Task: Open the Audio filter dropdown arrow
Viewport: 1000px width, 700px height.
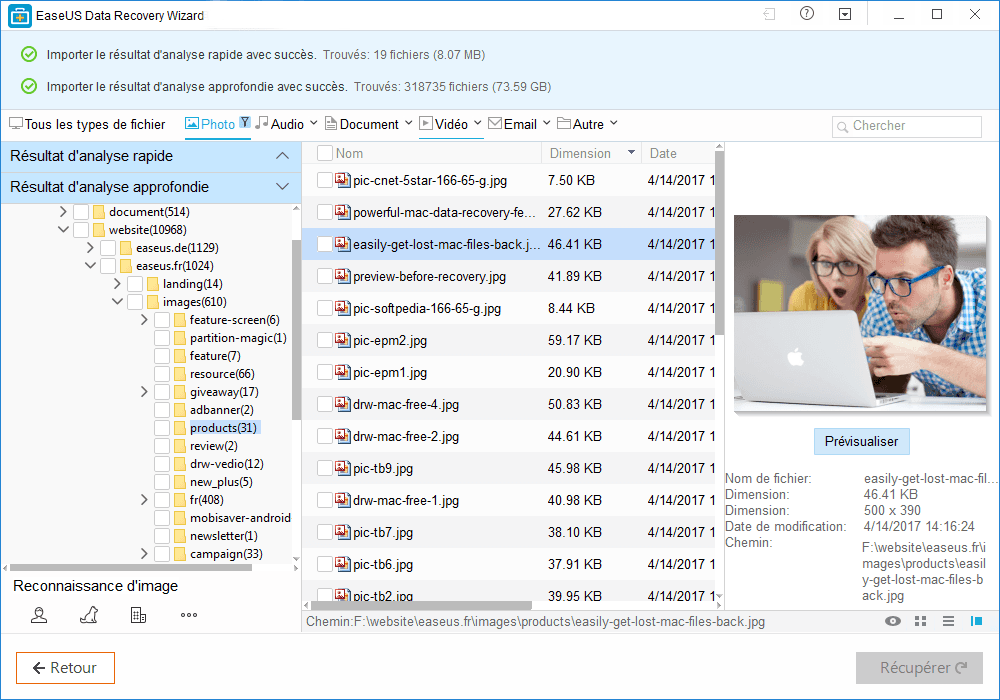Action: (x=313, y=123)
